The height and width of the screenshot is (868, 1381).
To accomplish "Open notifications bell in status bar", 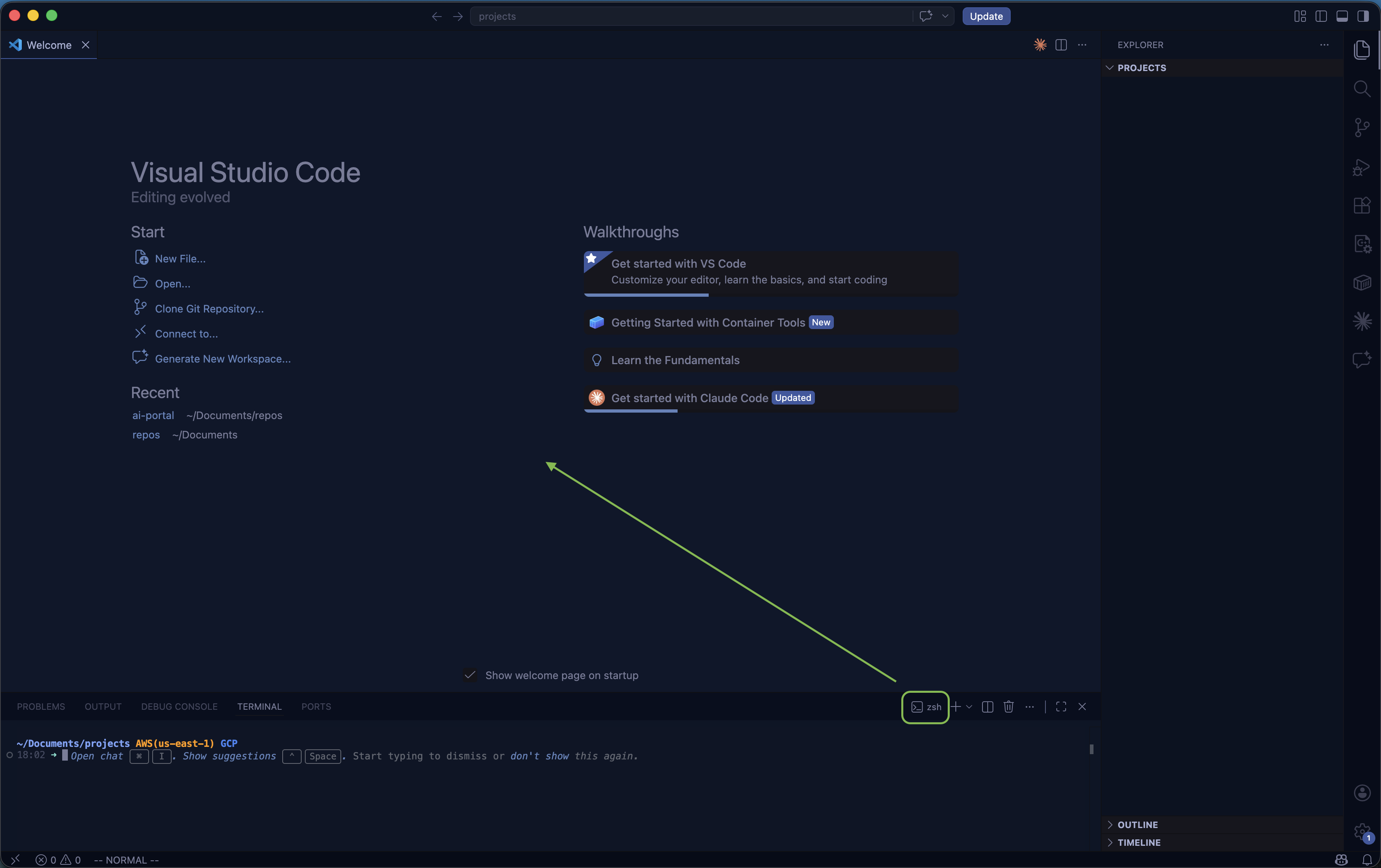I will pyautogui.click(x=1367, y=860).
